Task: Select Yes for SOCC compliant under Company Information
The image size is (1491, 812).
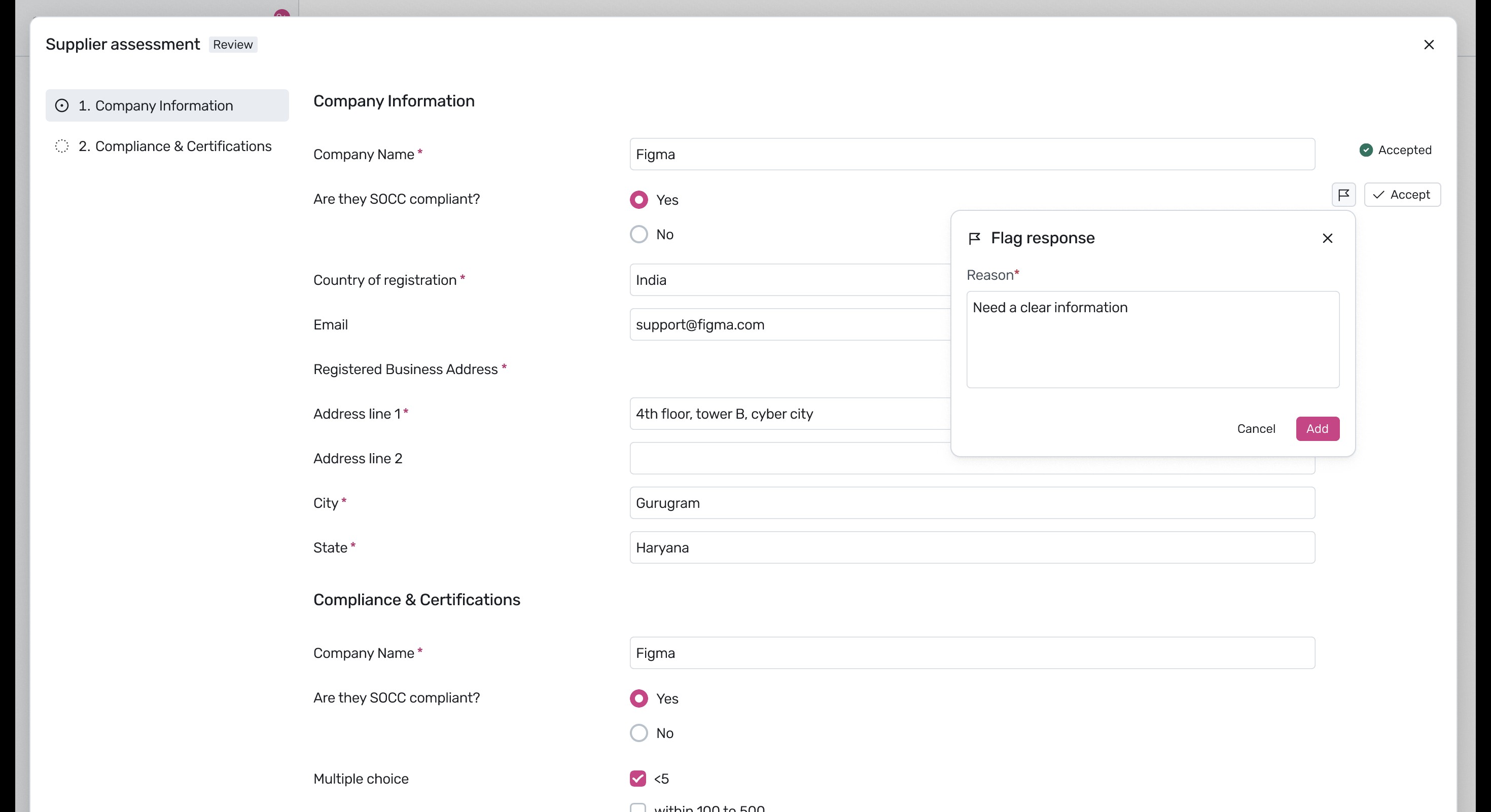Action: click(x=638, y=200)
